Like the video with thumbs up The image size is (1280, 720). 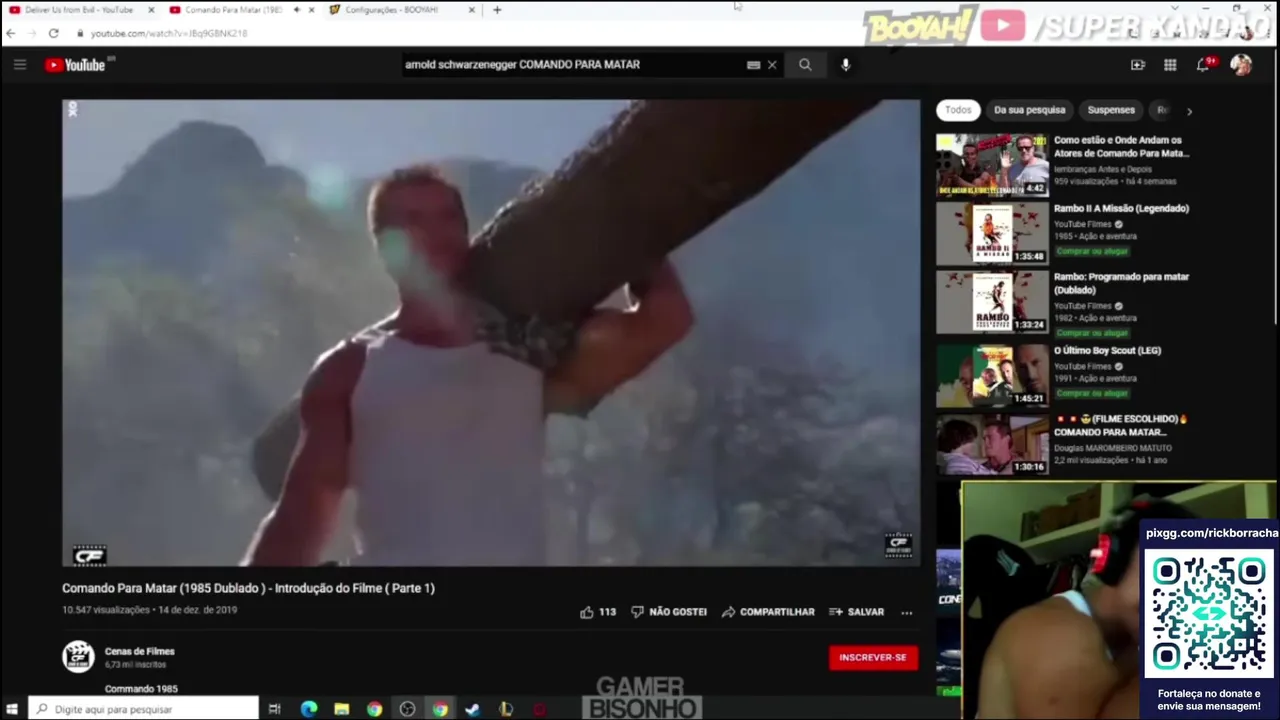(x=587, y=612)
